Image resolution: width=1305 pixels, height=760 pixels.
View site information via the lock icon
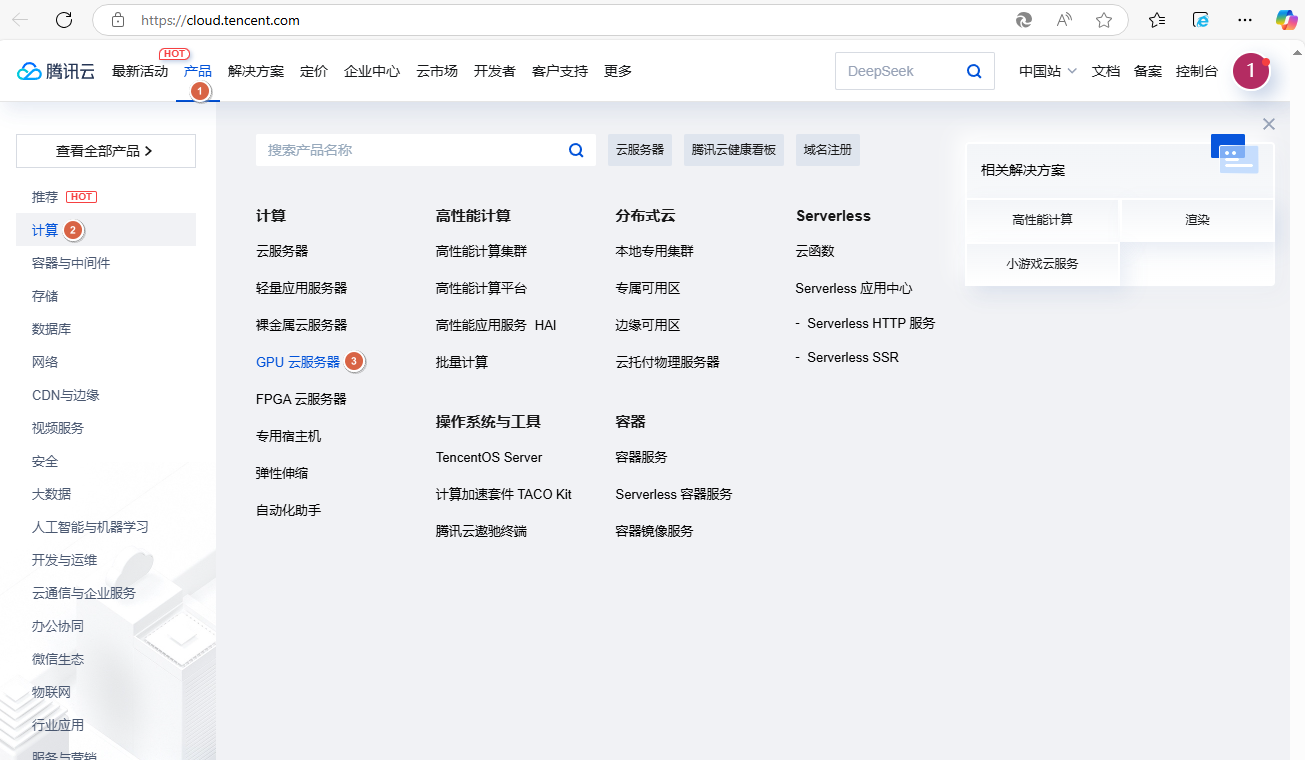click(118, 20)
